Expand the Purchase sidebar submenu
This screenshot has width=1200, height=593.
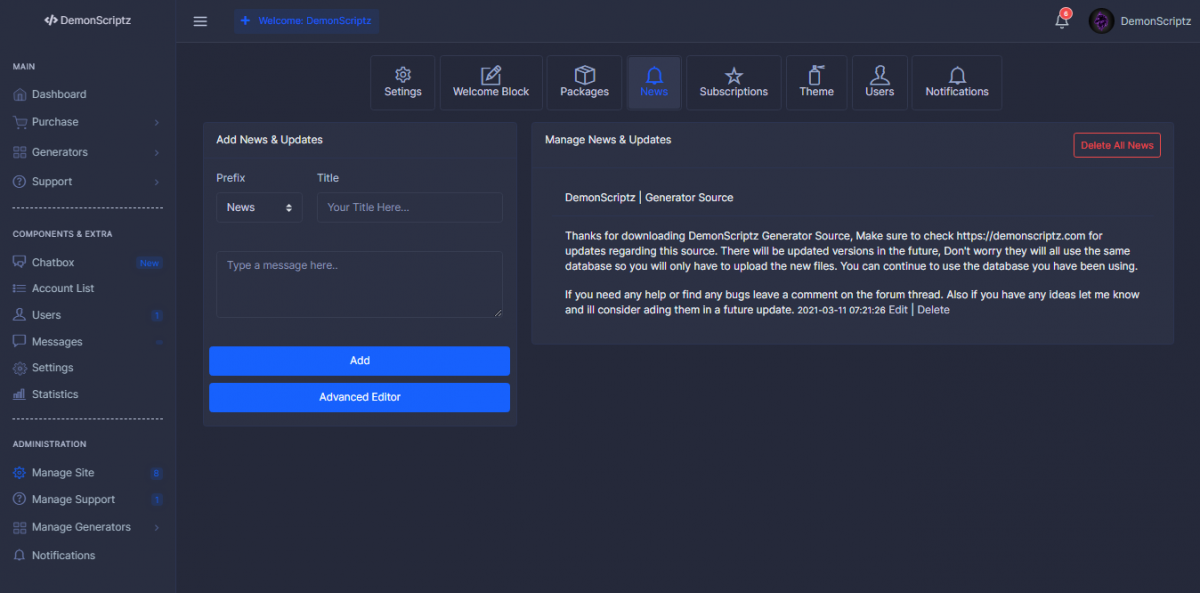86,122
